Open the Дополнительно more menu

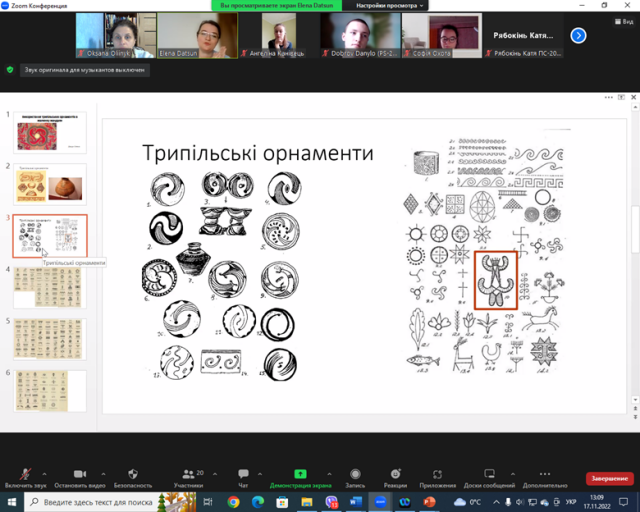544,473
